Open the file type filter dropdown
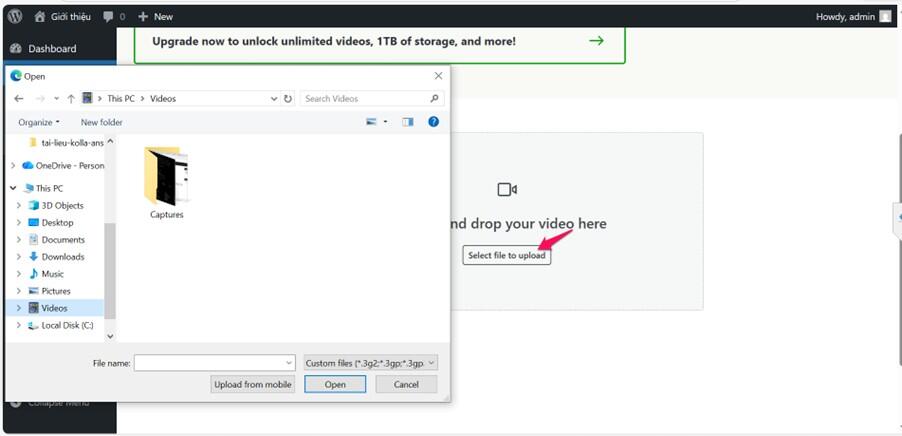 (x=371, y=363)
